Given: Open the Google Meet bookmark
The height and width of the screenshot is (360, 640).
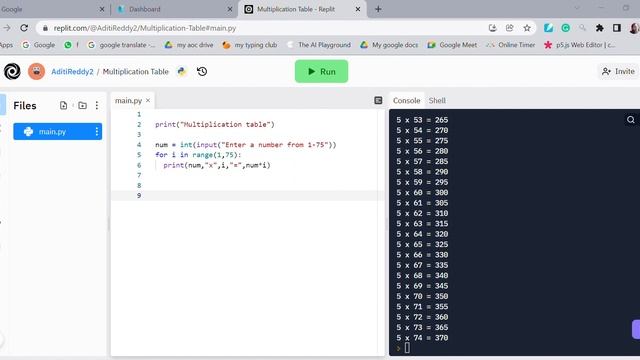Looking at the screenshot, I should pos(452,45).
